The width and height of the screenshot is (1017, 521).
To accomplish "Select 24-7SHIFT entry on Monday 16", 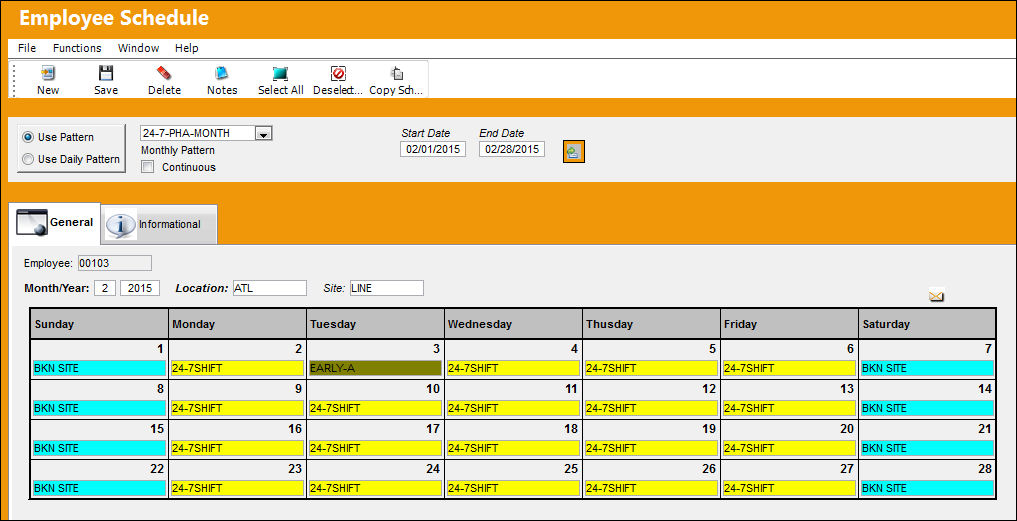I will (237, 448).
